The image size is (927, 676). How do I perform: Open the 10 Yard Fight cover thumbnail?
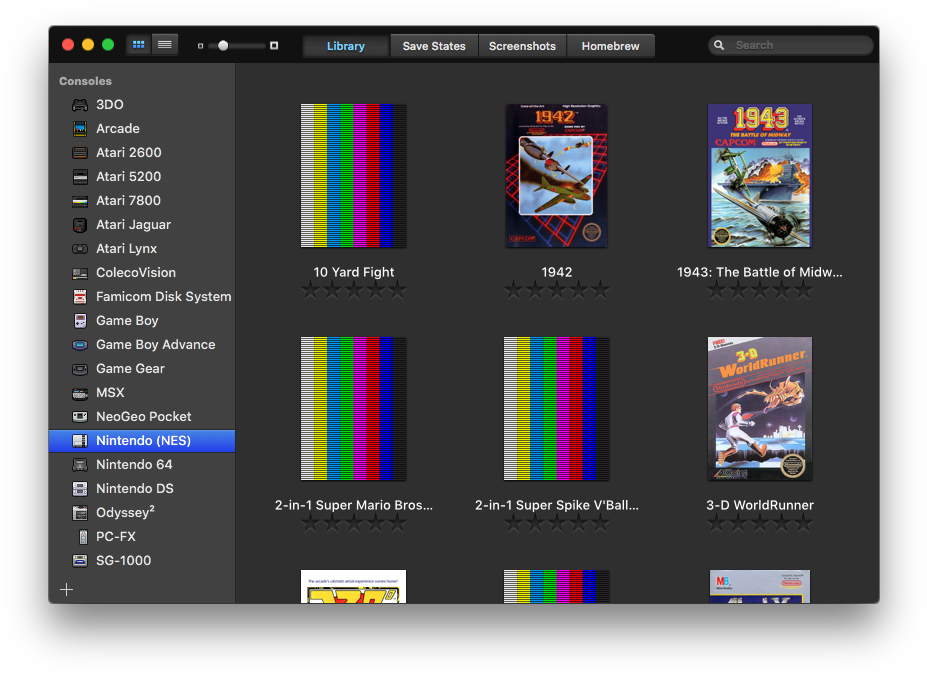click(354, 176)
